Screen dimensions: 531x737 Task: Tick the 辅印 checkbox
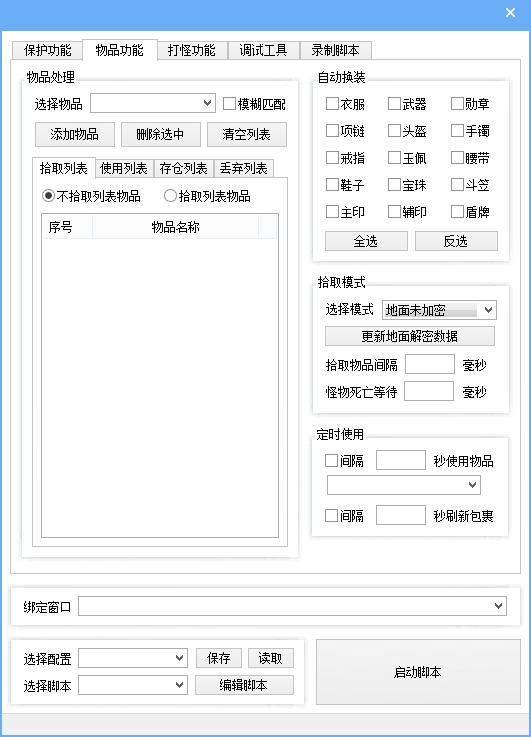[394, 212]
